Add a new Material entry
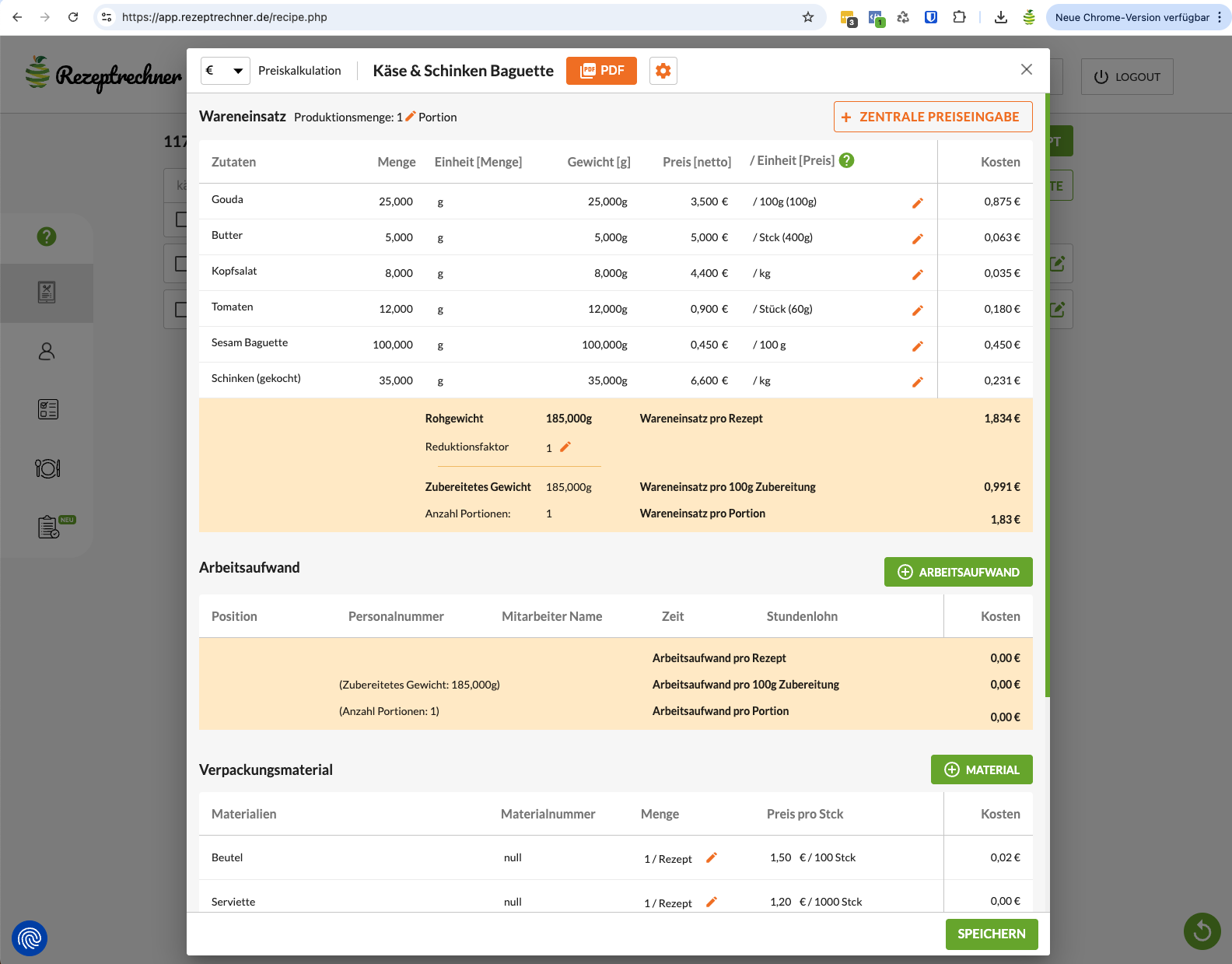 (981, 769)
